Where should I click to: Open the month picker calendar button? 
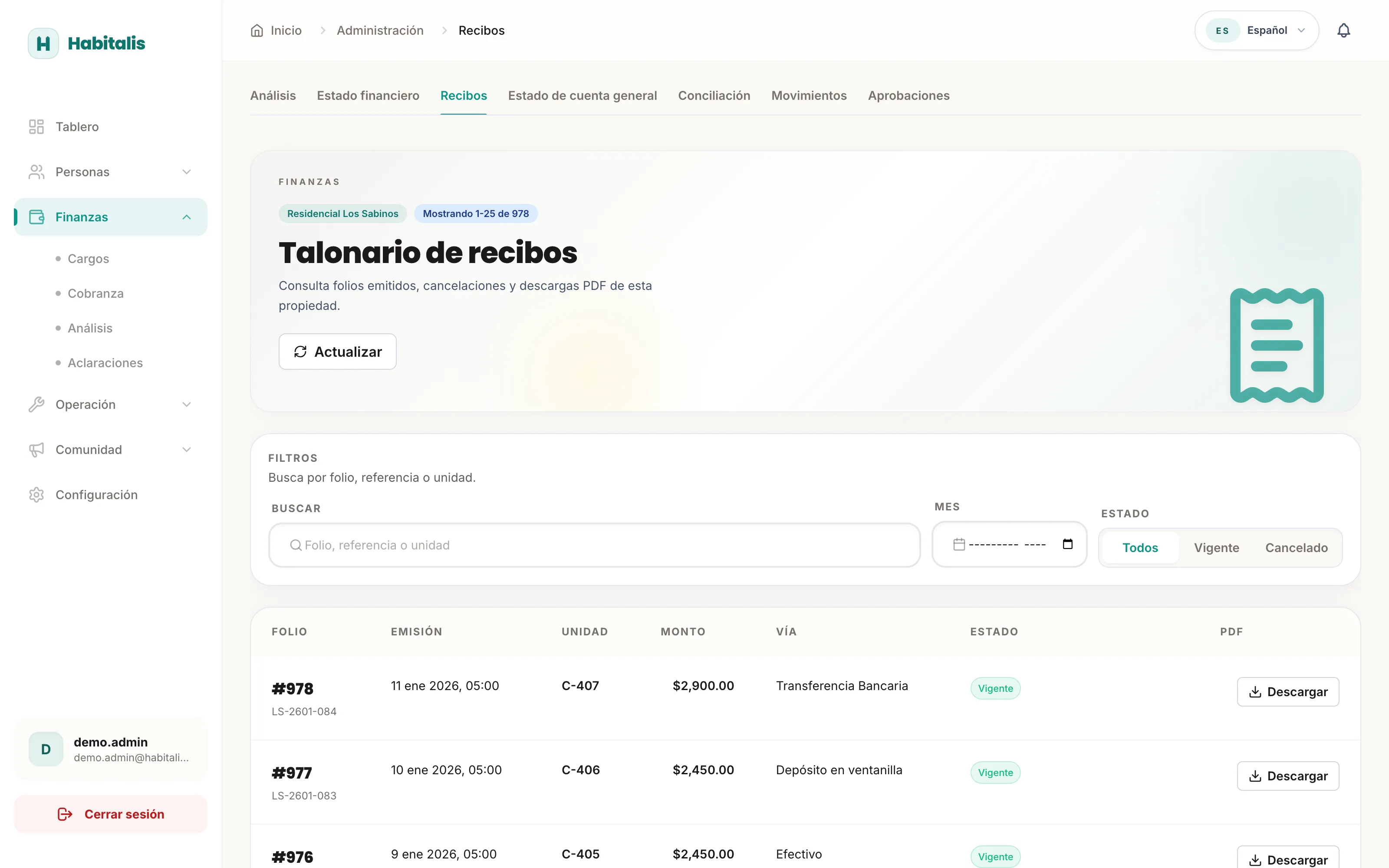(x=1068, y=544)
